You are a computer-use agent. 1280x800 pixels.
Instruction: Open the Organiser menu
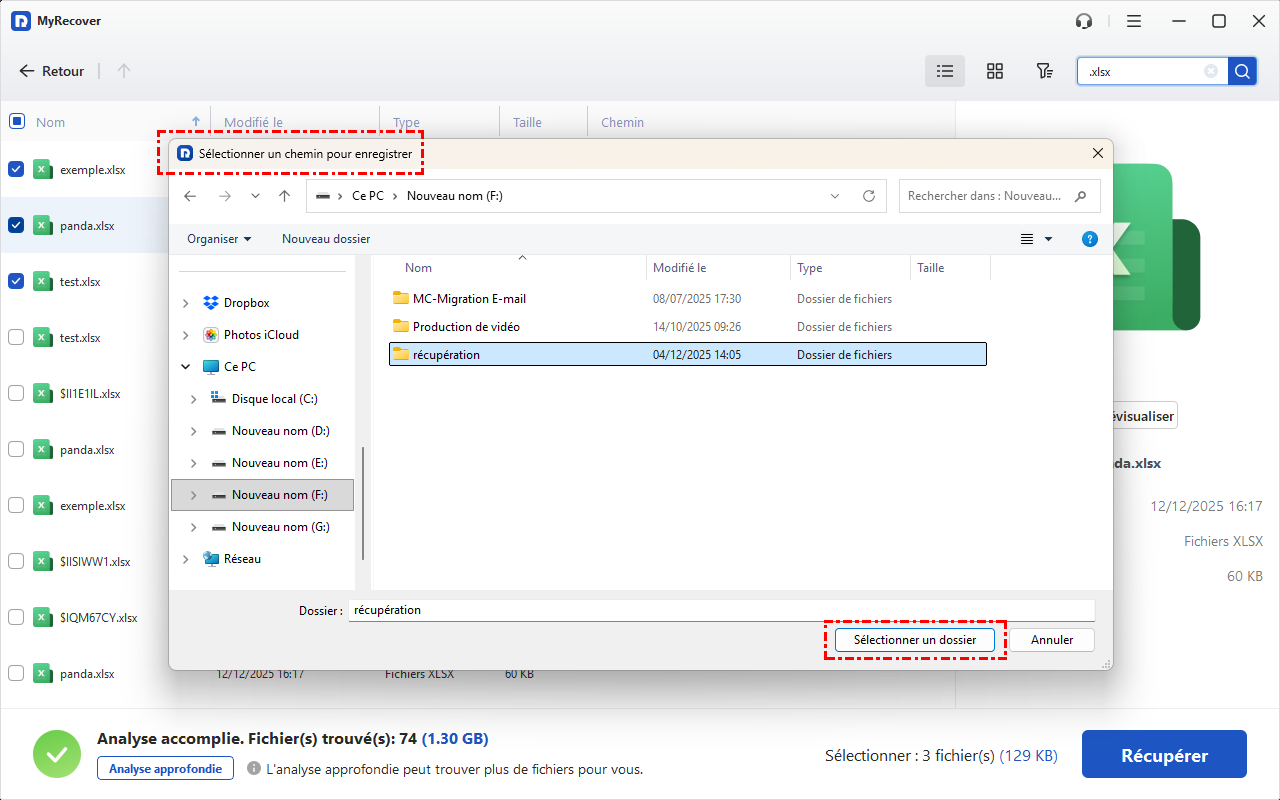click(x=219, y=239)
